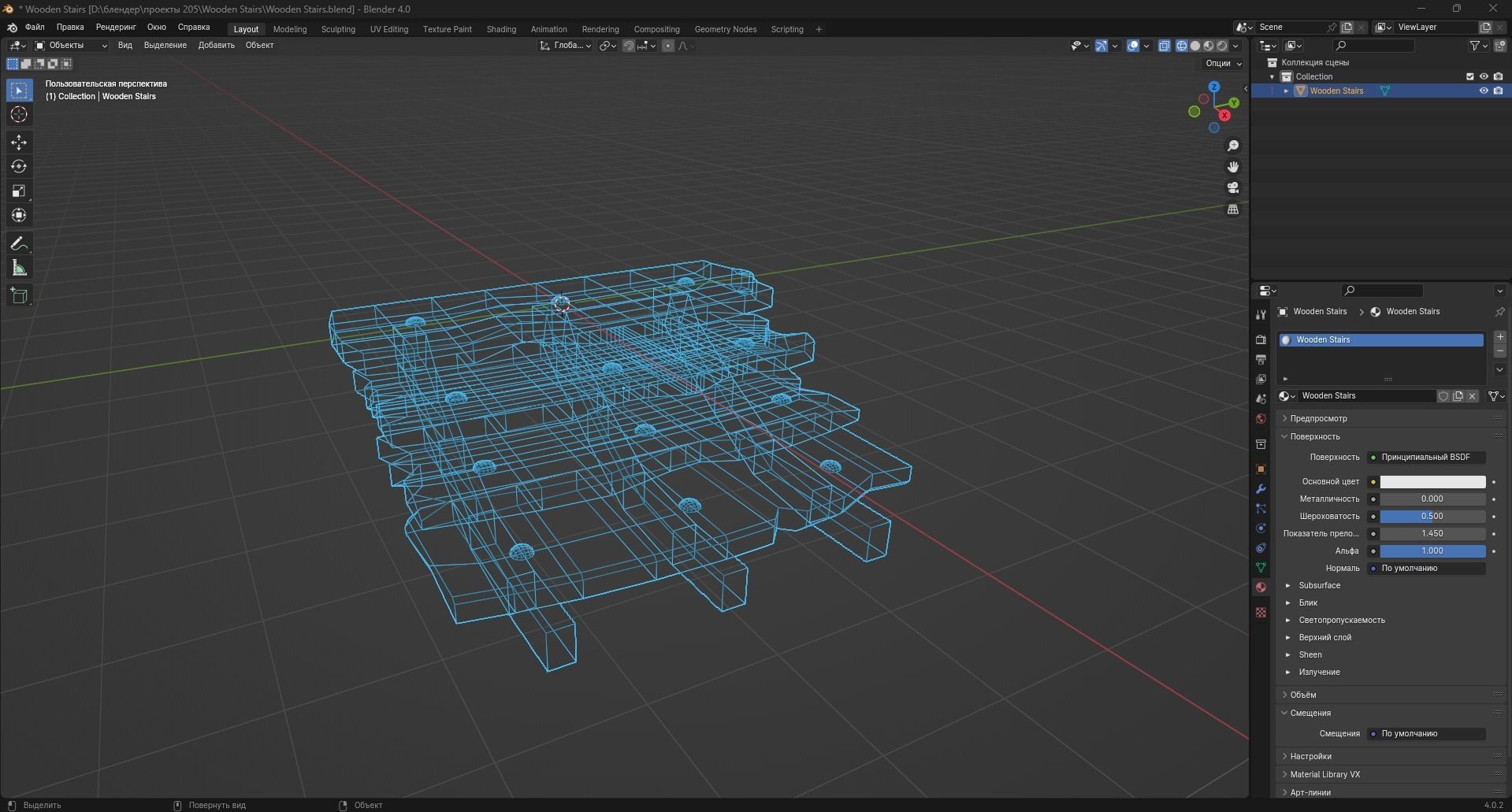1512x812 pixels.
Task: Select the Scale tool
Action: 19,191
